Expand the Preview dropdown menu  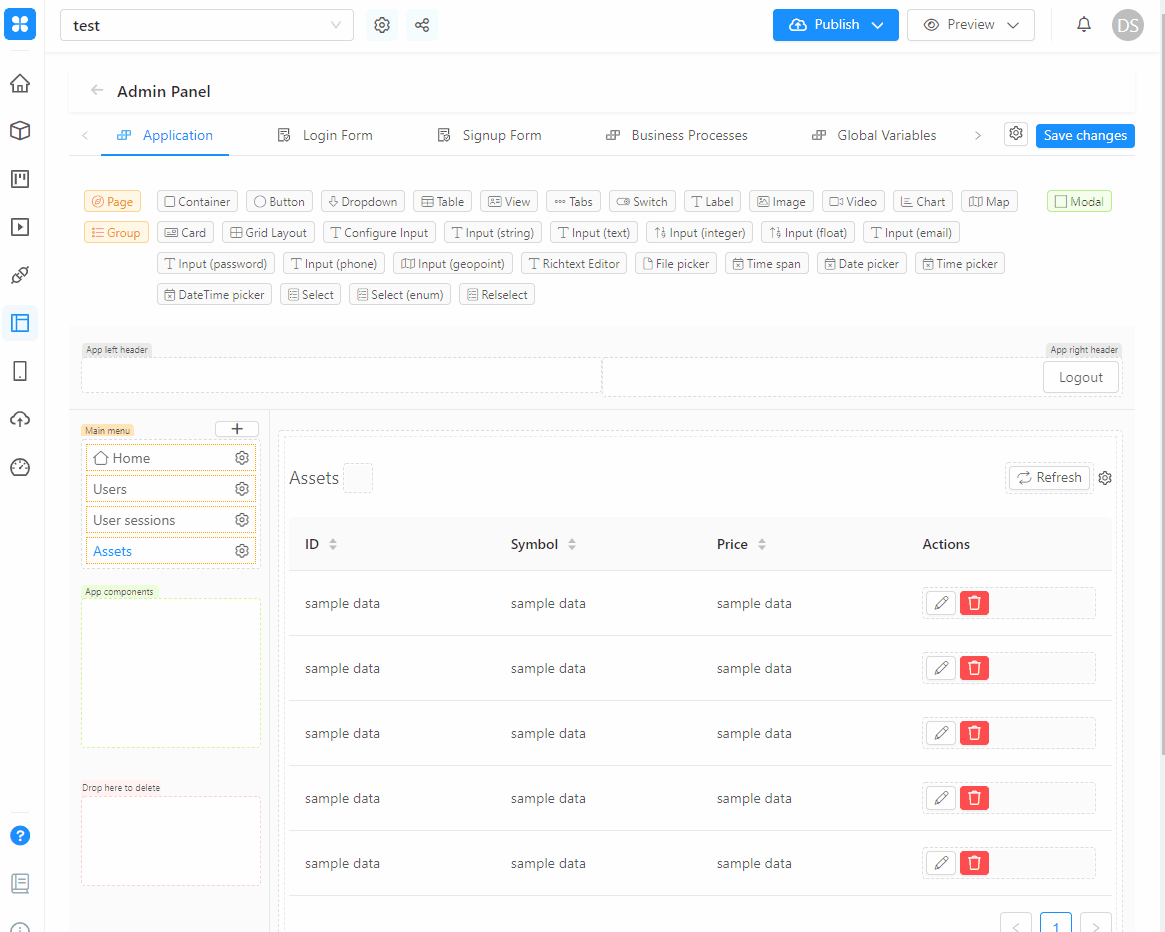pyautogui.click(x=1015, y=24)
